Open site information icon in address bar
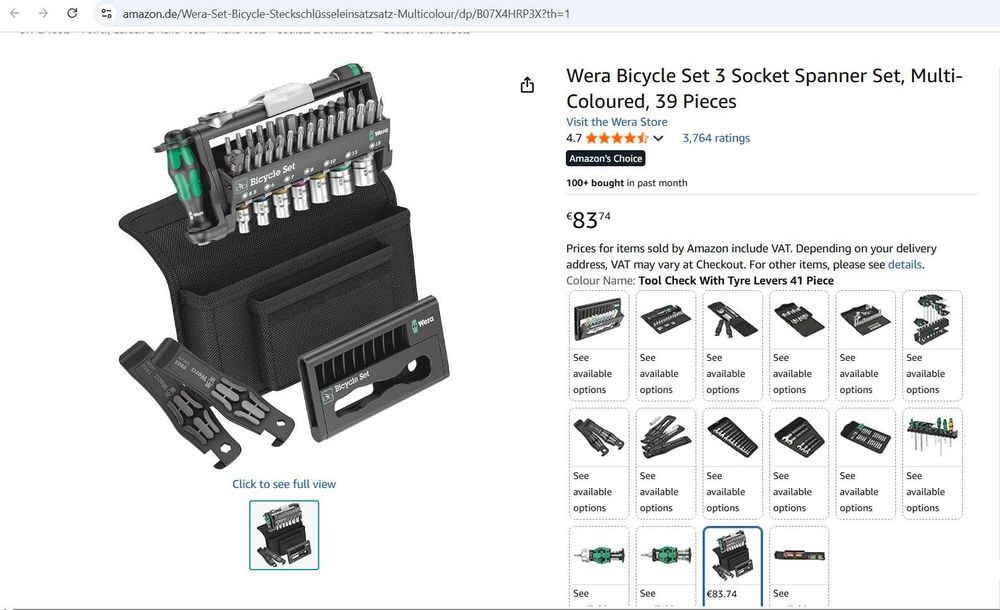The image size is (1000, 610). point(107,14)
